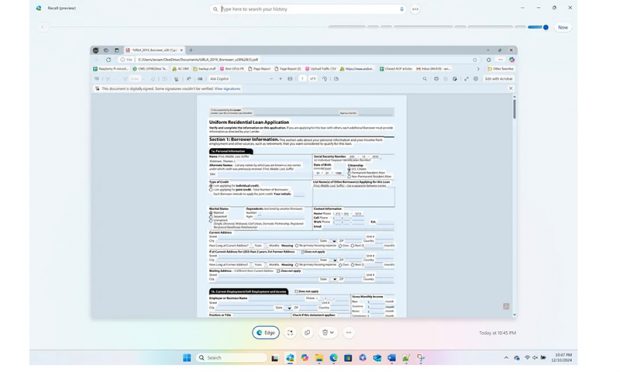Viewport: 620px width, 372px height.
Task: Click the Now button on the timeline
Action: coord(563,27)
